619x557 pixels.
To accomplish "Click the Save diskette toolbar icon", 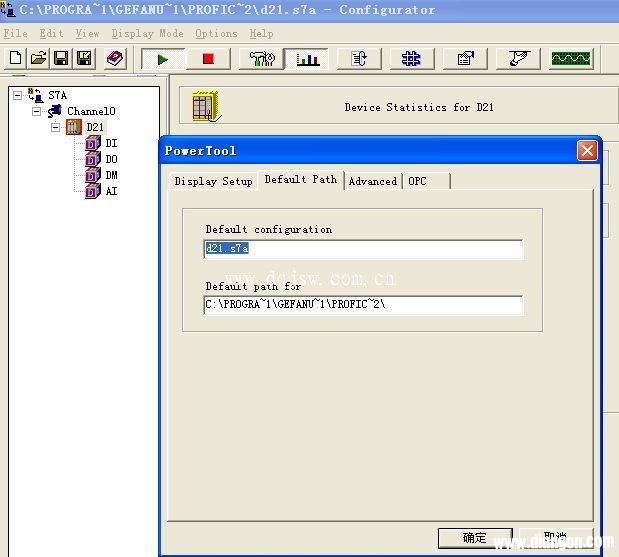I will (61, 59).
